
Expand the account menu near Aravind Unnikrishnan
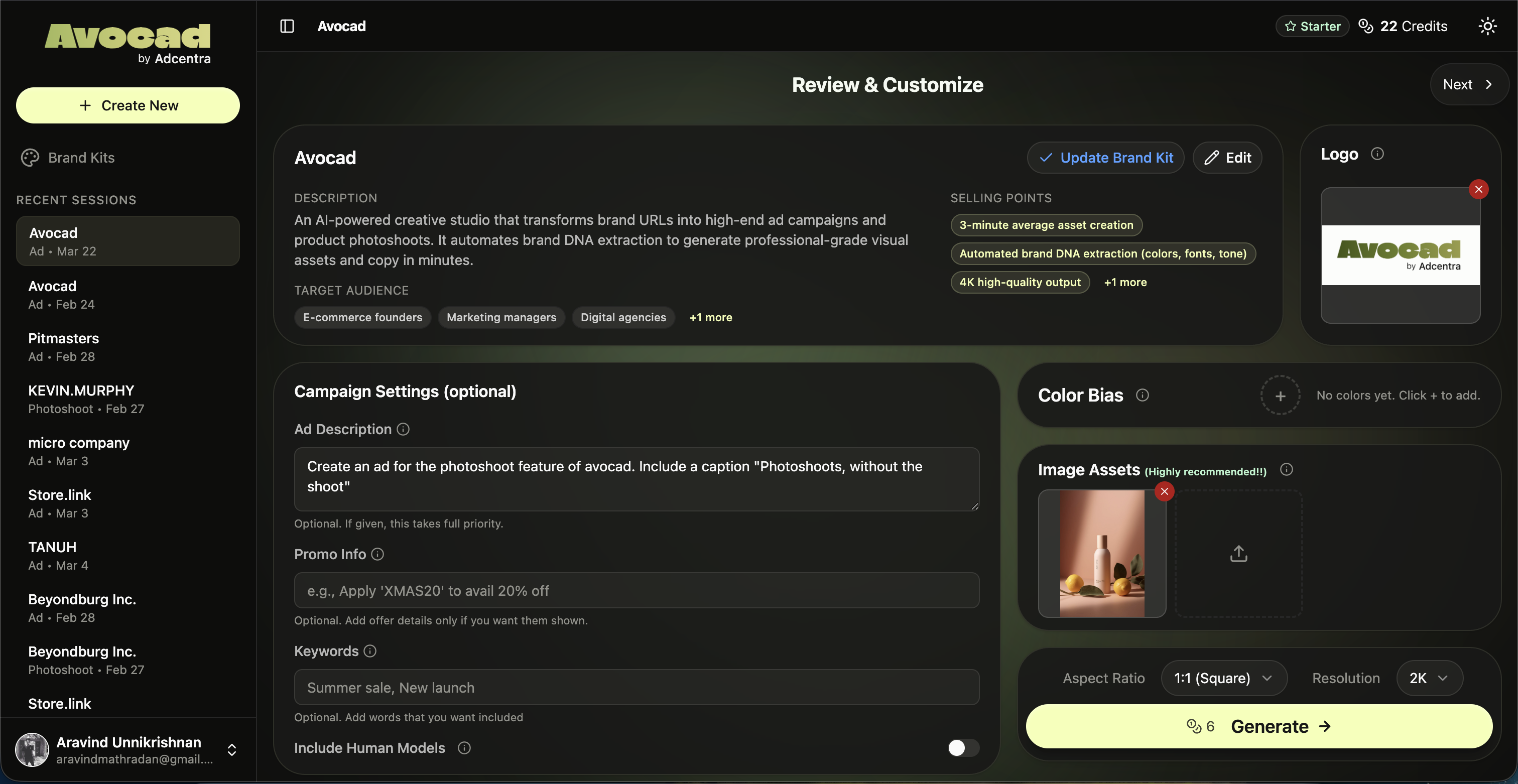point(231,749)
